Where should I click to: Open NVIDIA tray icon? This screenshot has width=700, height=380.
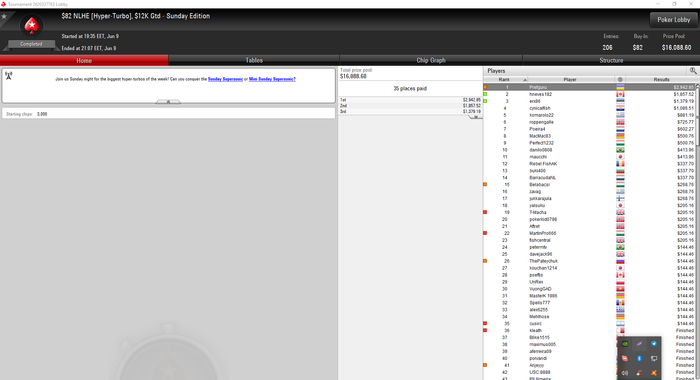[x=625, y=344]
